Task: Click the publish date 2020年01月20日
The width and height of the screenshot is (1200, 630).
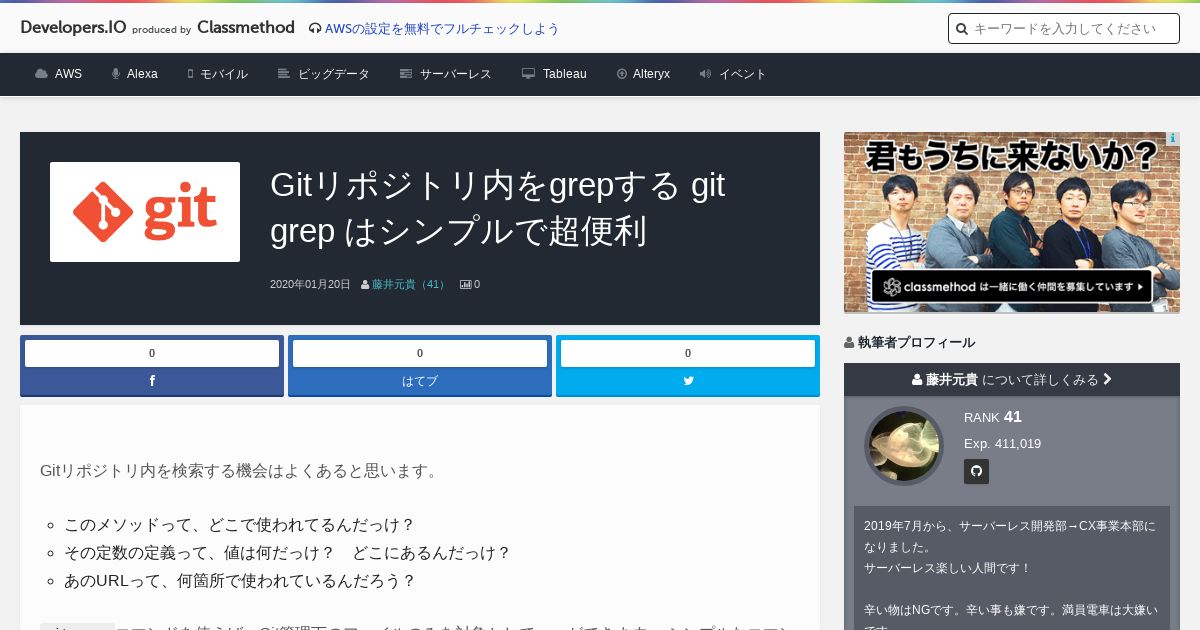Action: click(x=310, y=284)
